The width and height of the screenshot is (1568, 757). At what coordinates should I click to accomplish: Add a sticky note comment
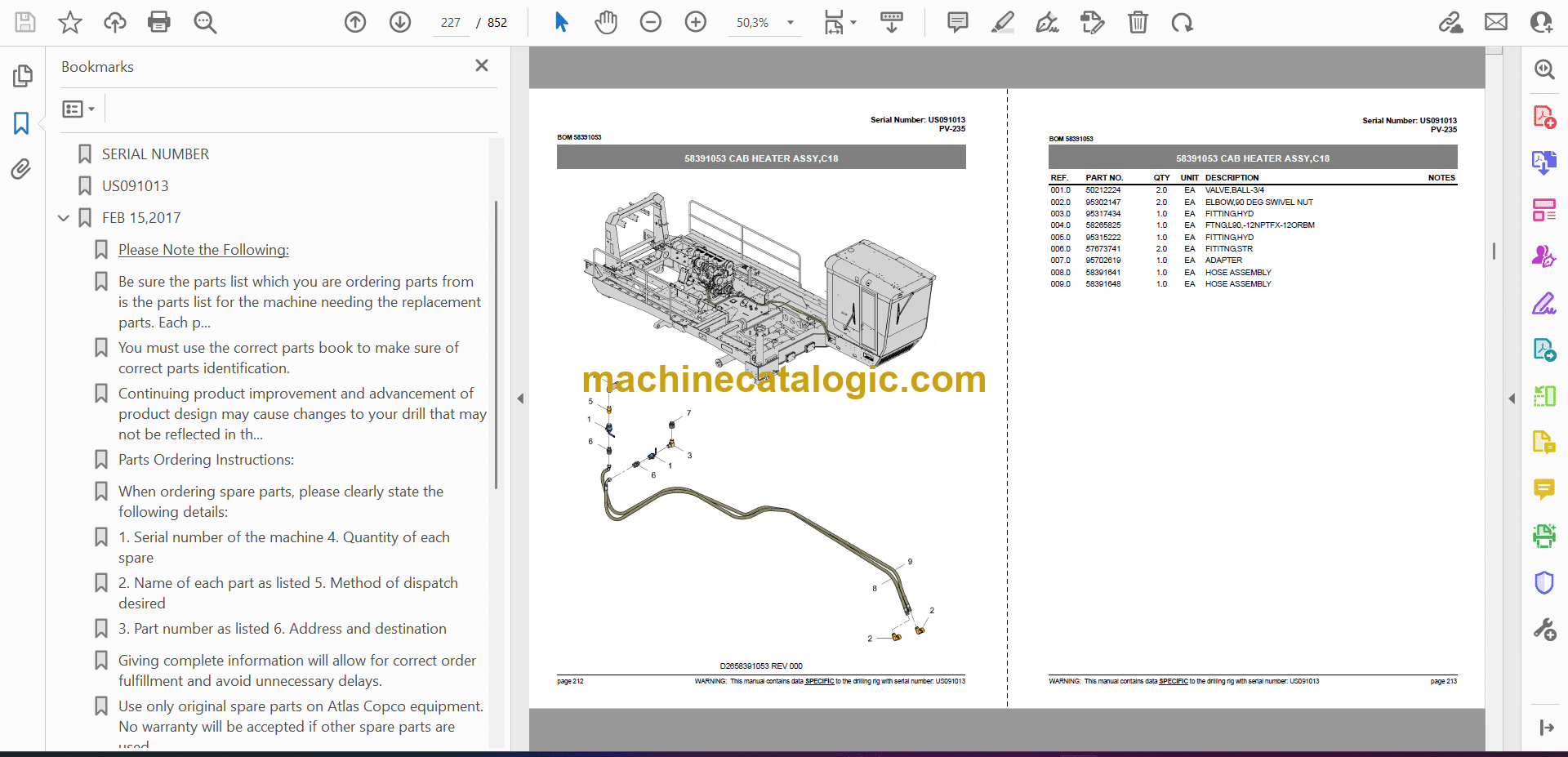(x=957, y=22)
